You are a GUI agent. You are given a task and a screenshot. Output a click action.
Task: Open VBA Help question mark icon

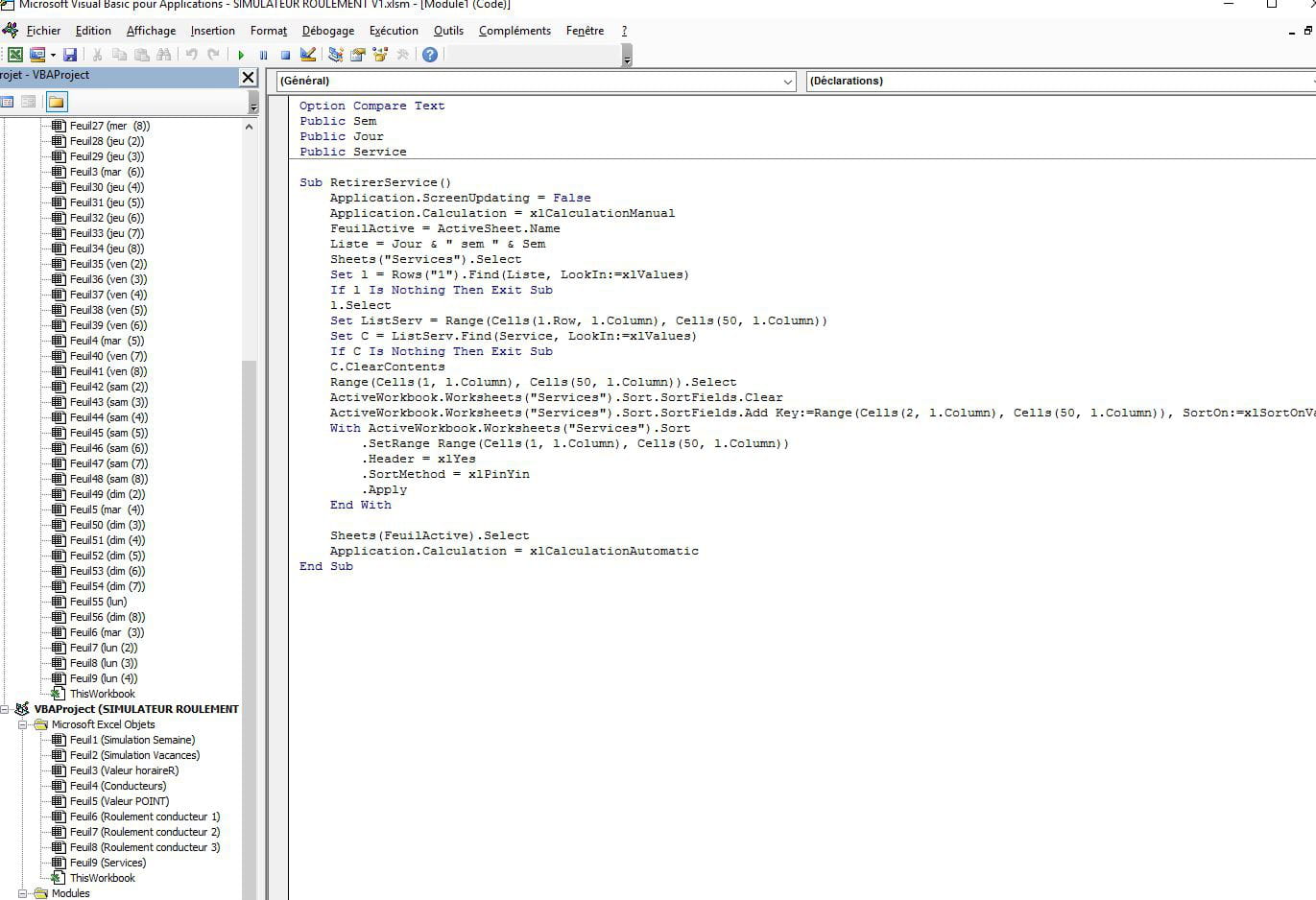(430, 55)
